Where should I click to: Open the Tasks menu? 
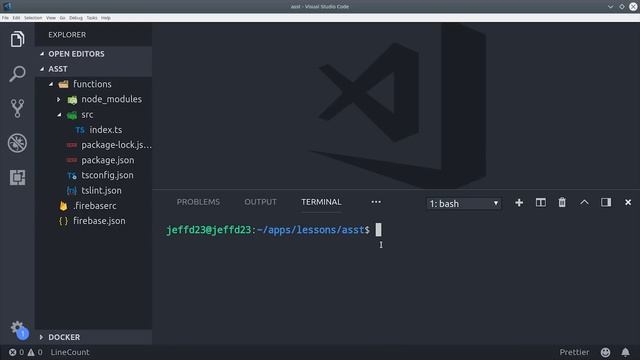pyautogui.click(x=92, y=18)
